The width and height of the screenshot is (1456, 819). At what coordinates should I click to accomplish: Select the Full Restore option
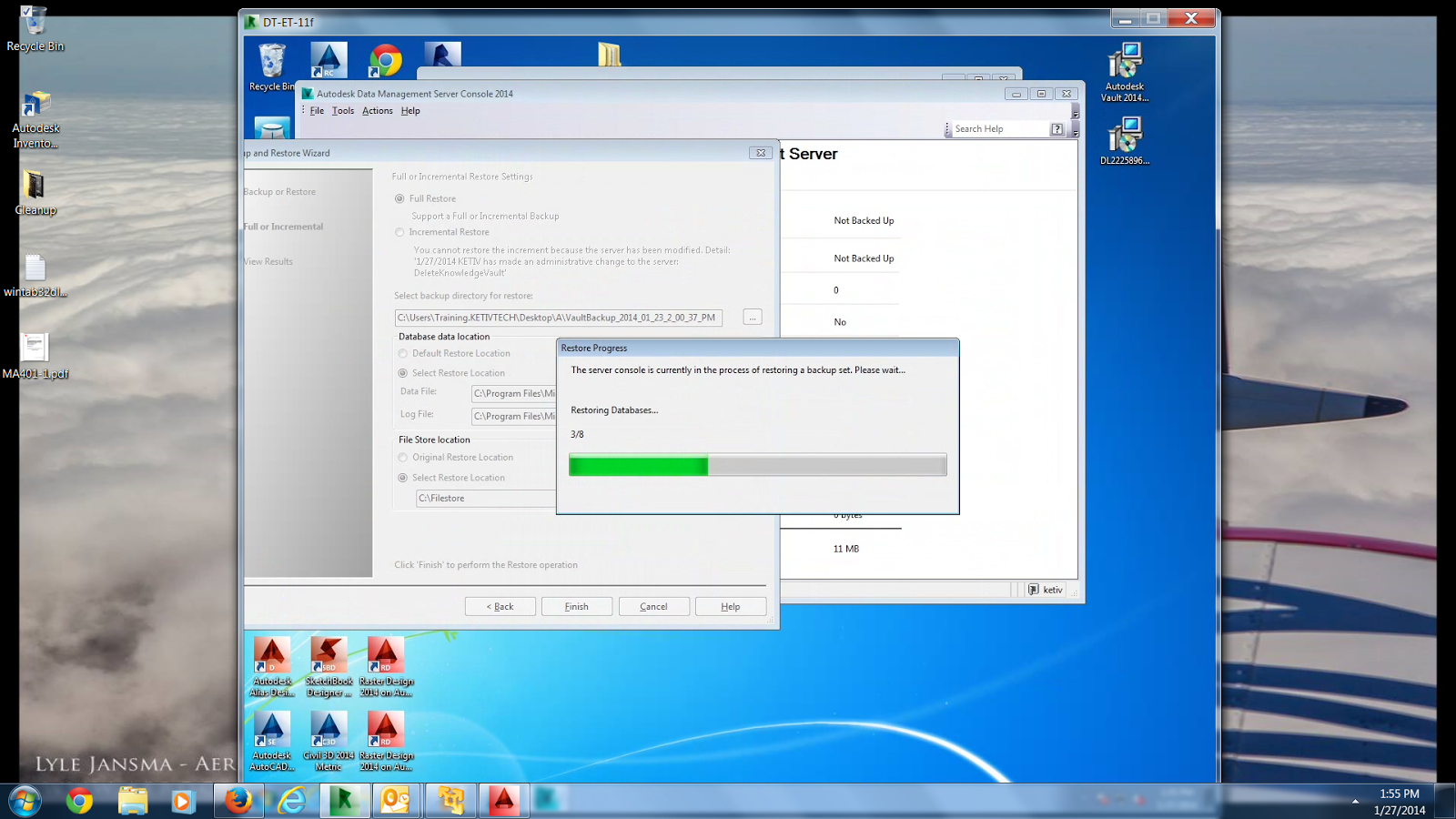pos(399,198)
